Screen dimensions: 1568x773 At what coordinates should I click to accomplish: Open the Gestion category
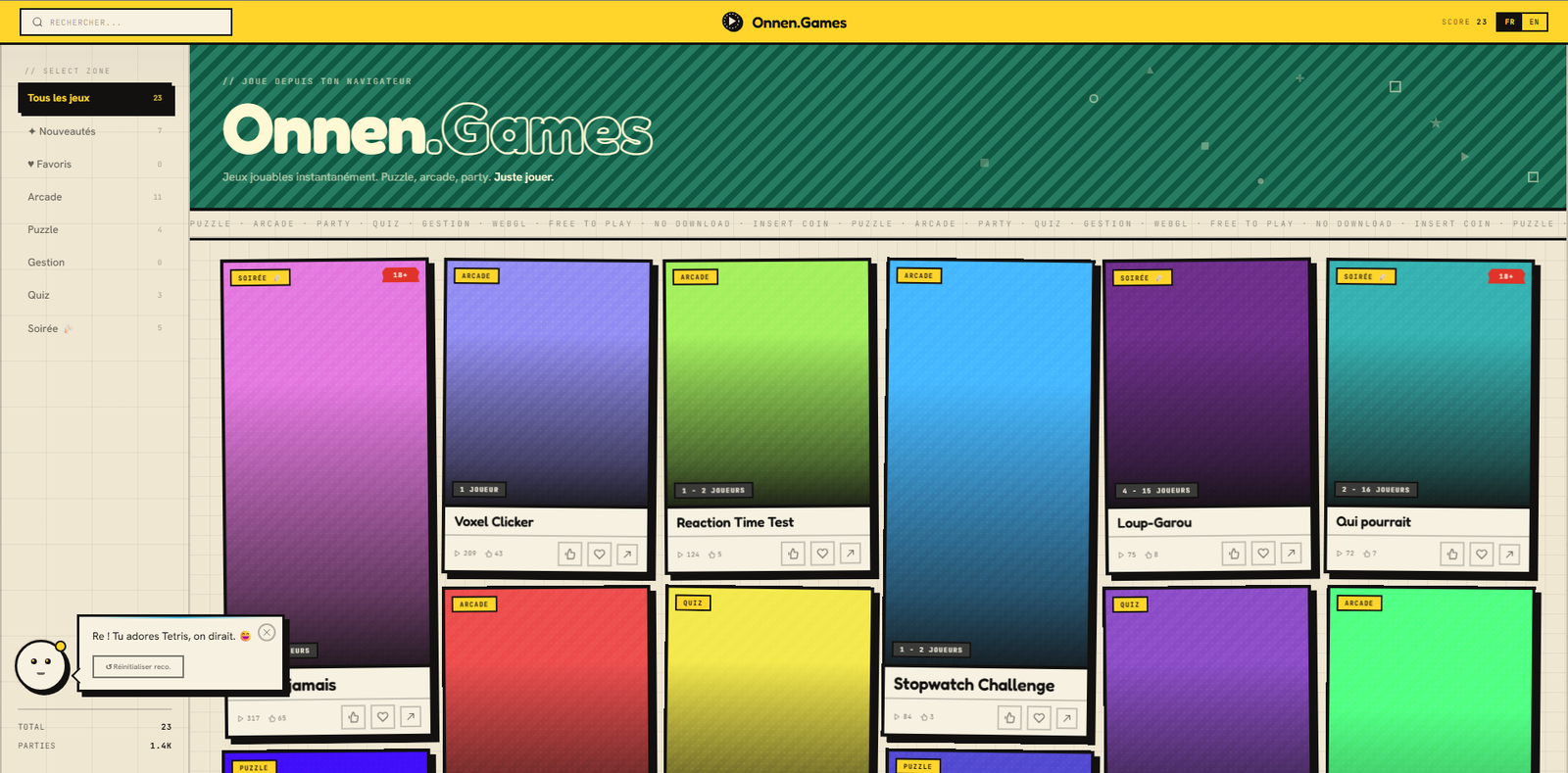(95, 263)
